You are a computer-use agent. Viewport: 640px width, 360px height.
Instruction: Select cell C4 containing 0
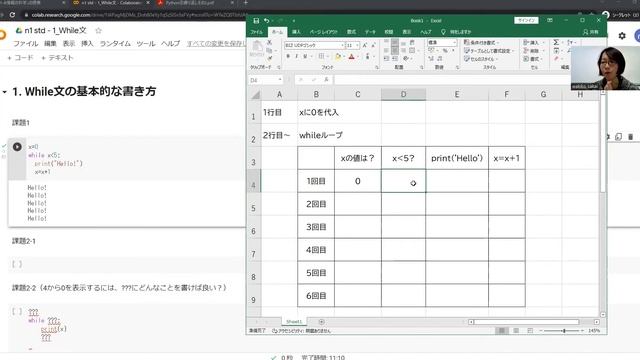[x=358, y=181]
